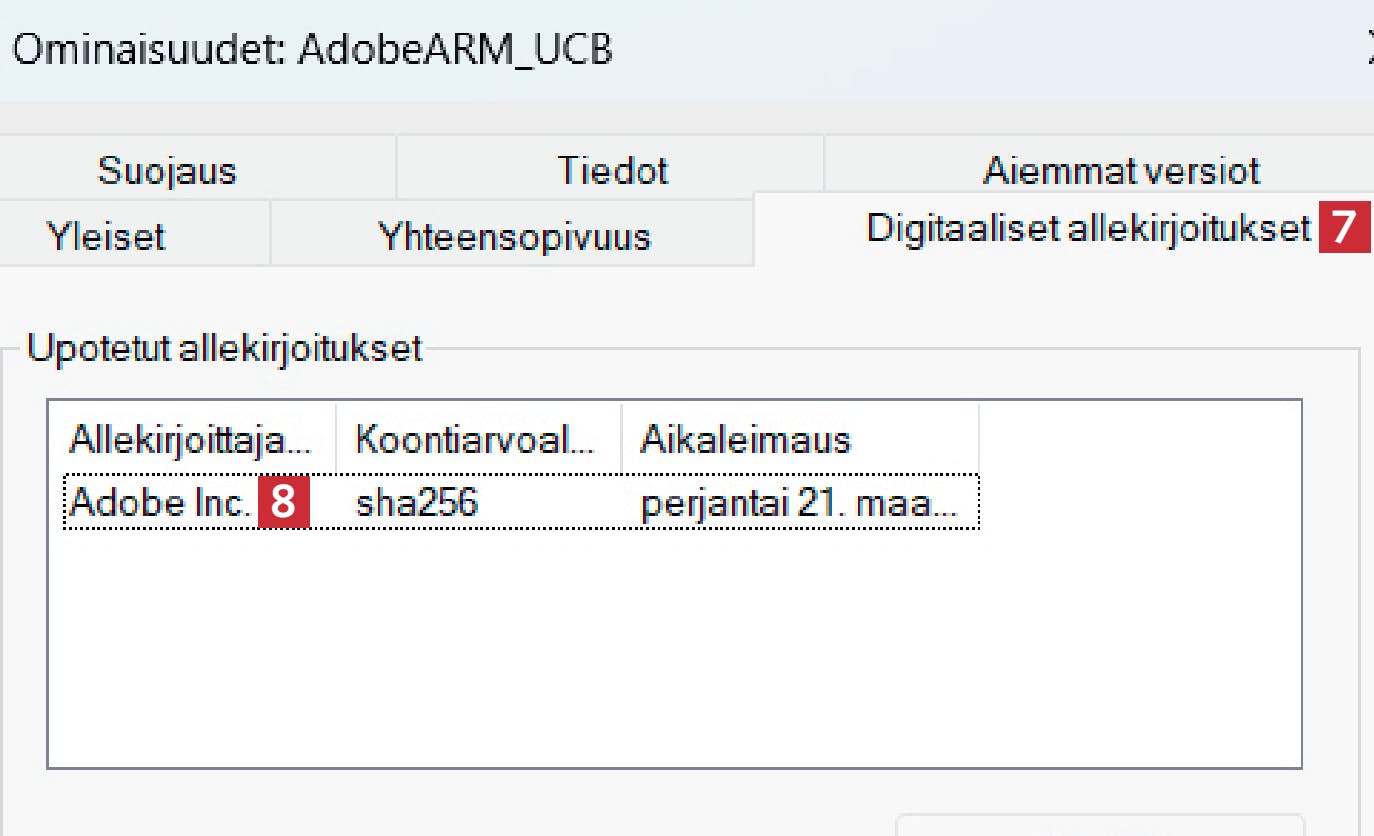This screenshot has height=836, width=1374.
Task: Select the Yhteensopivuus tab
Action: 514,238
